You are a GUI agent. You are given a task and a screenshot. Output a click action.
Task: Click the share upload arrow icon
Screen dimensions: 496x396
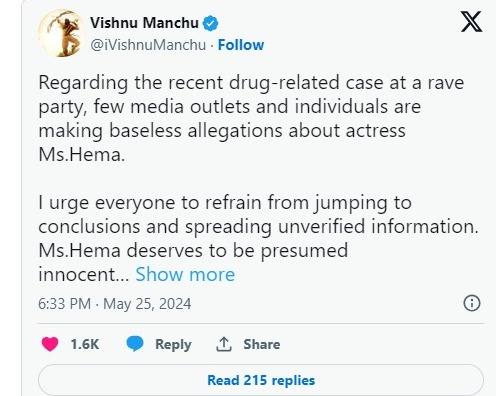point(224,344)
